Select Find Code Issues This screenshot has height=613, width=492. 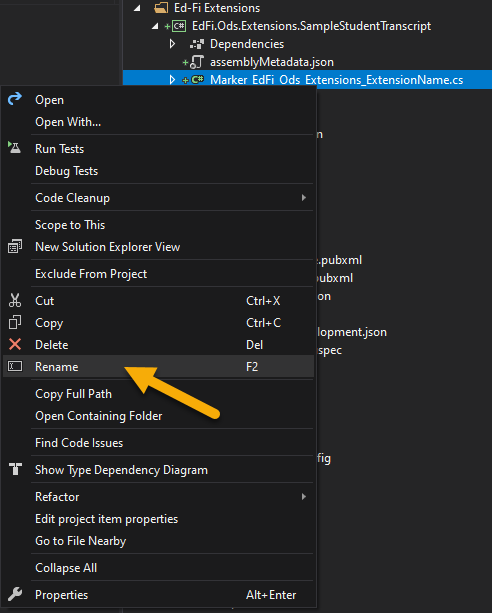click(x=158, y=443)
